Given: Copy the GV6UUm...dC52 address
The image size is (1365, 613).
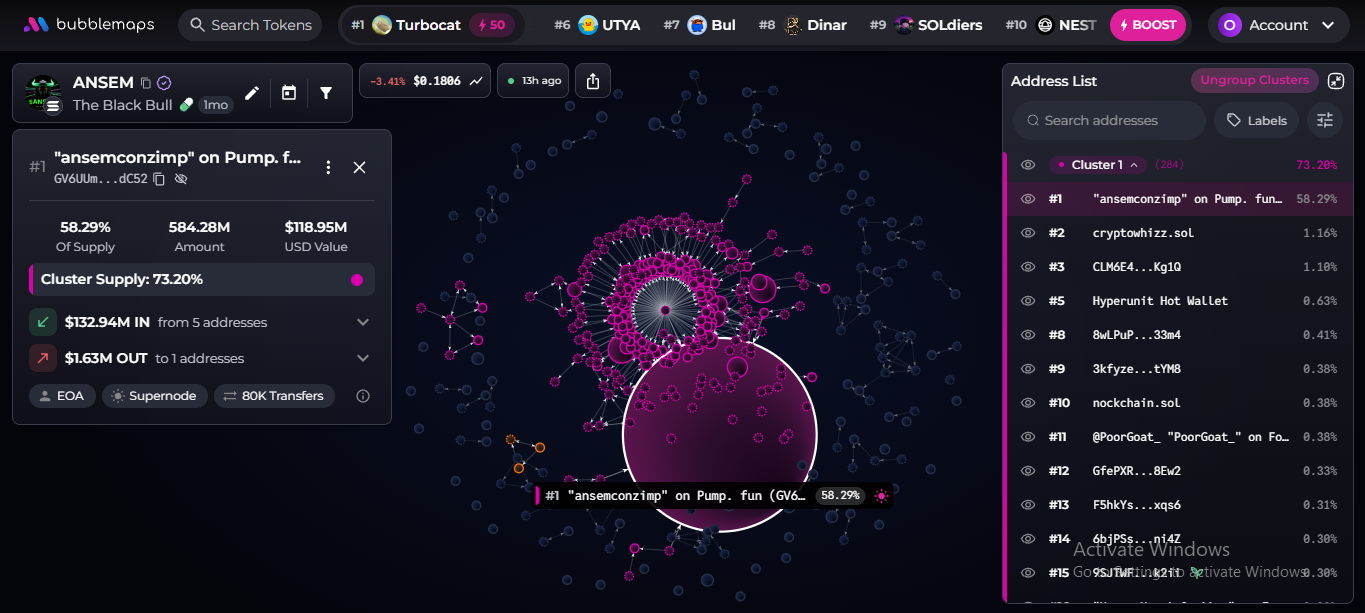Looking at the screenshot, I should coord(159,179).
